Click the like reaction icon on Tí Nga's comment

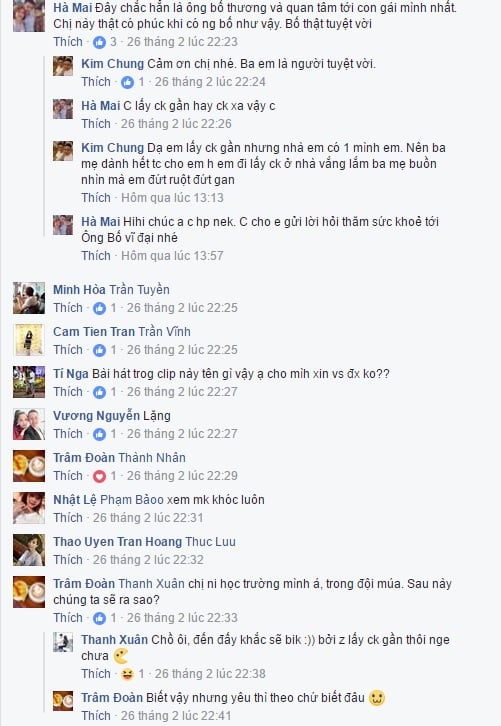coord(99,392)
